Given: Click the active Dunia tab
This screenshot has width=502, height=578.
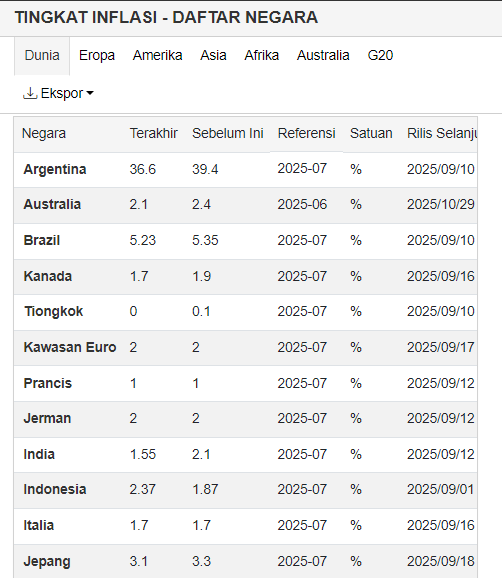Looking at the screenshot, I should pos(42,56).
